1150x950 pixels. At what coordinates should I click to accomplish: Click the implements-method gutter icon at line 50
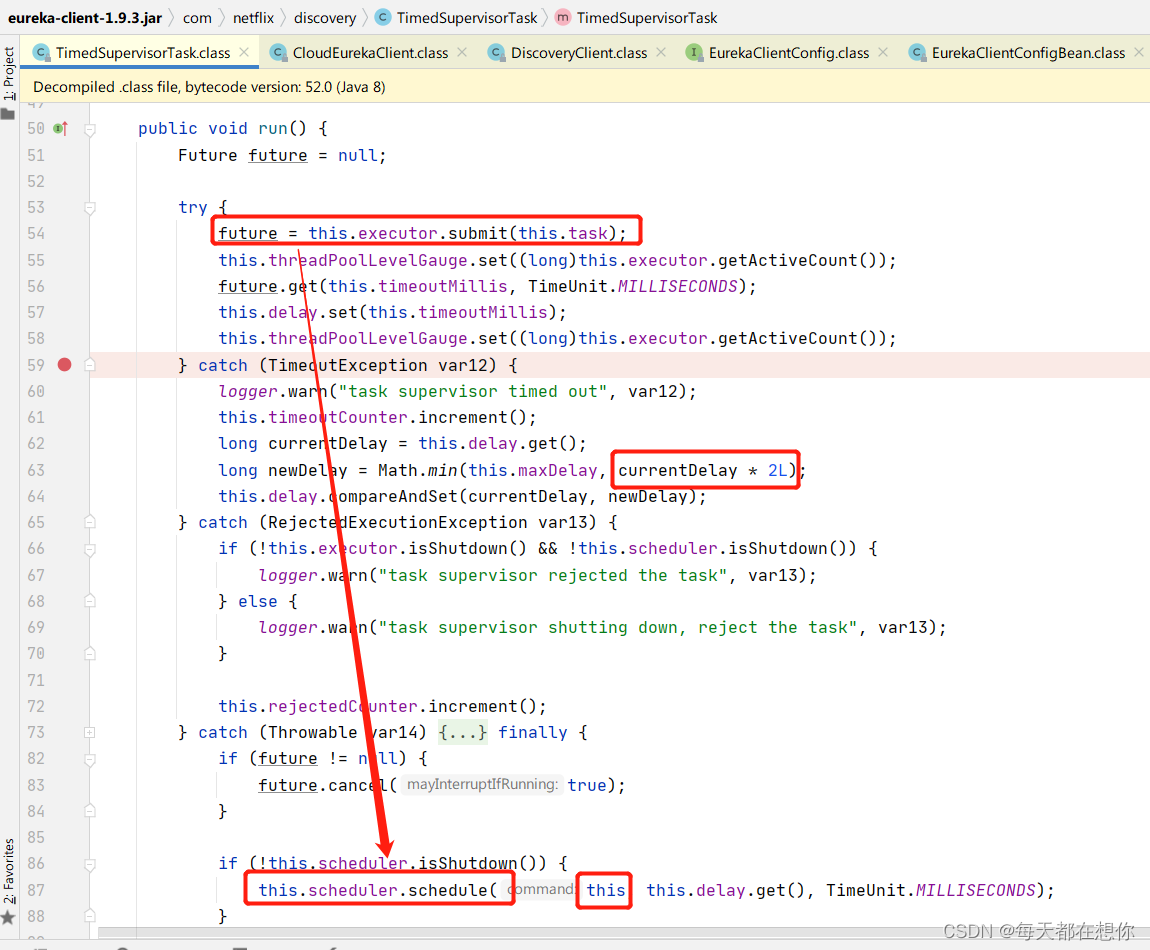[61, 128]
